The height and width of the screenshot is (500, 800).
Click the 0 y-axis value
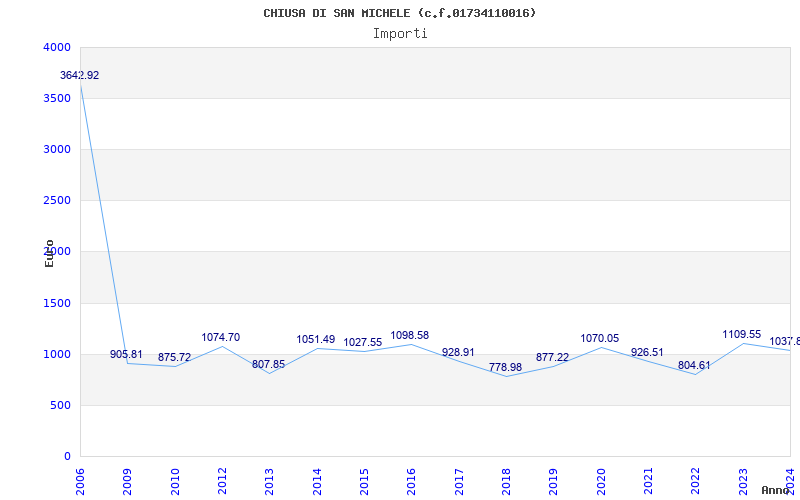click(68, 457)
